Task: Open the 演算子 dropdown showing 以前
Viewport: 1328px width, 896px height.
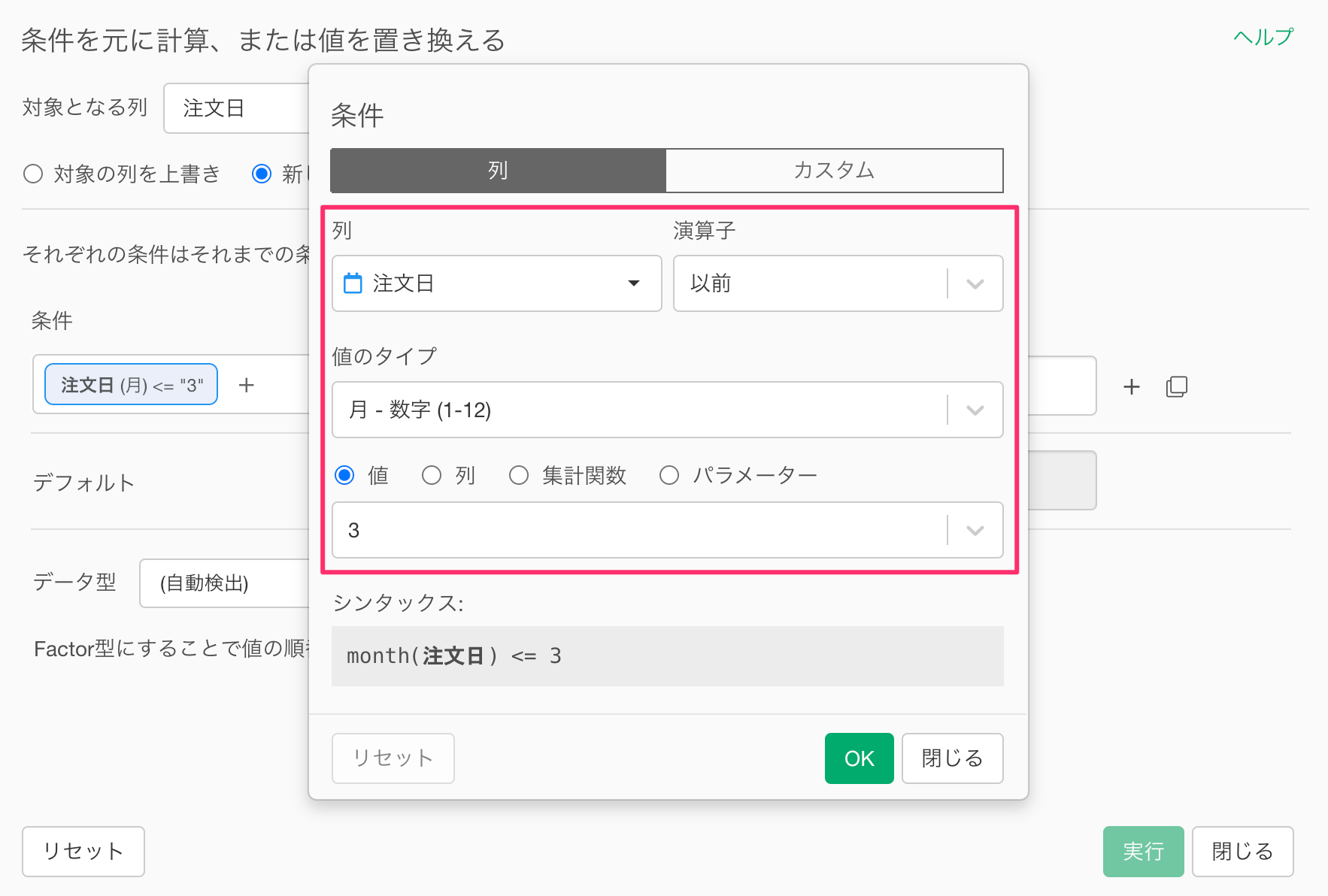Action: click(x=975, y=284)
